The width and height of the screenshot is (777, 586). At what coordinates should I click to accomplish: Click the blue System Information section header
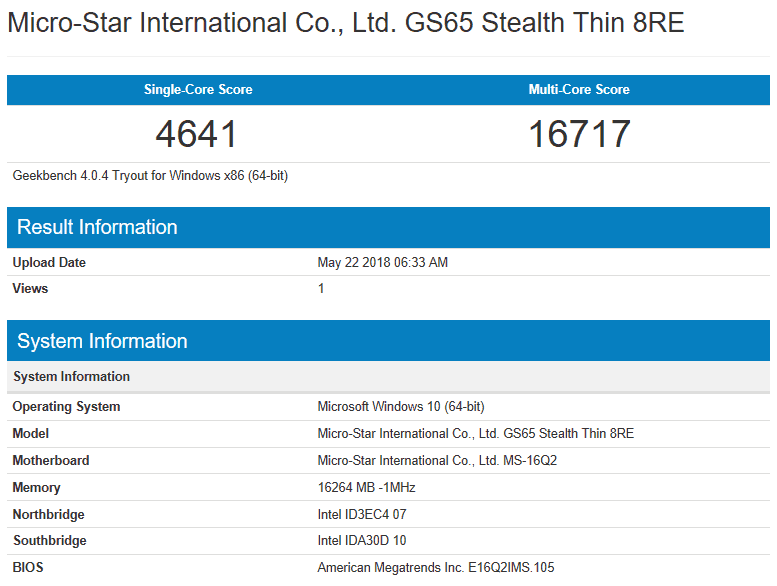click(388, 341)
